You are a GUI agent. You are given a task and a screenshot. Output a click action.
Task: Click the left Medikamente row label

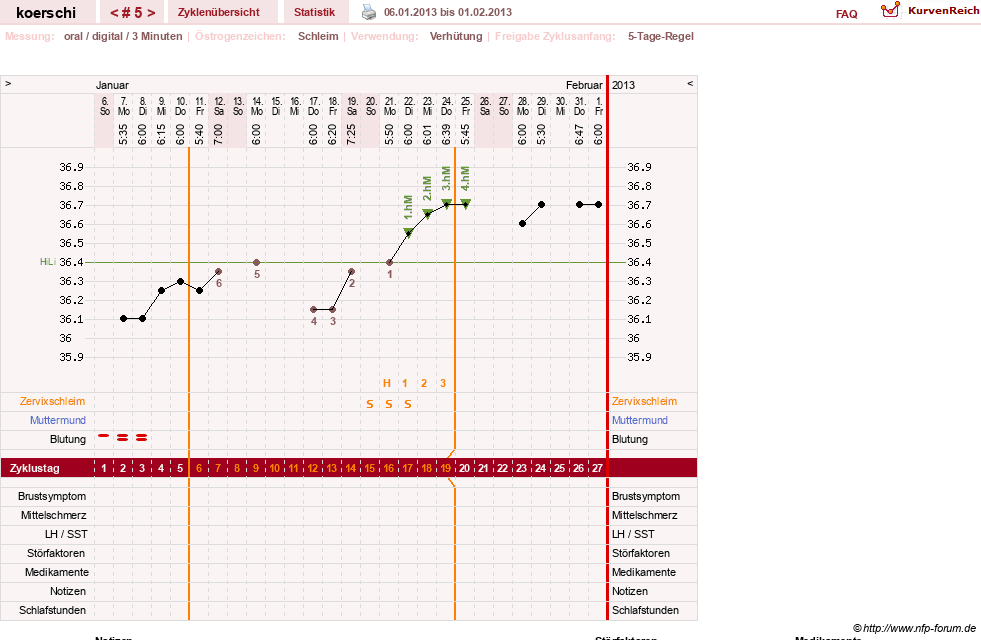tap(57, 572)
